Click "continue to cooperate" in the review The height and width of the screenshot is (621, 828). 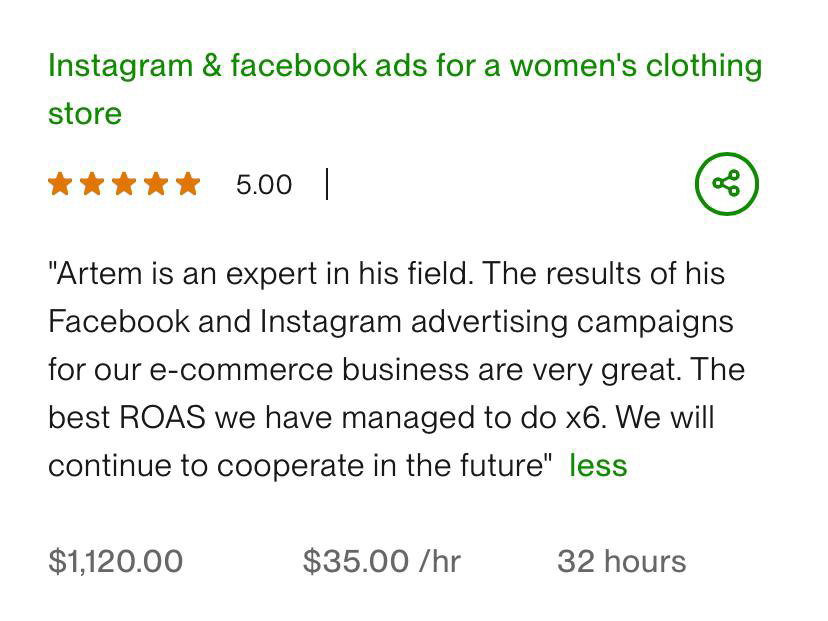coord(197,466)
